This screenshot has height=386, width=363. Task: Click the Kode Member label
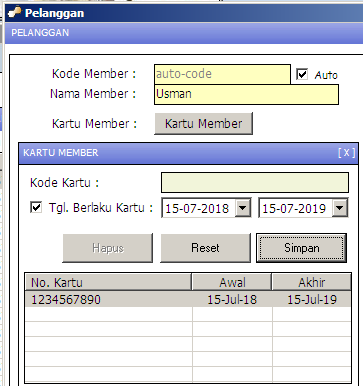tap(94, 74)
